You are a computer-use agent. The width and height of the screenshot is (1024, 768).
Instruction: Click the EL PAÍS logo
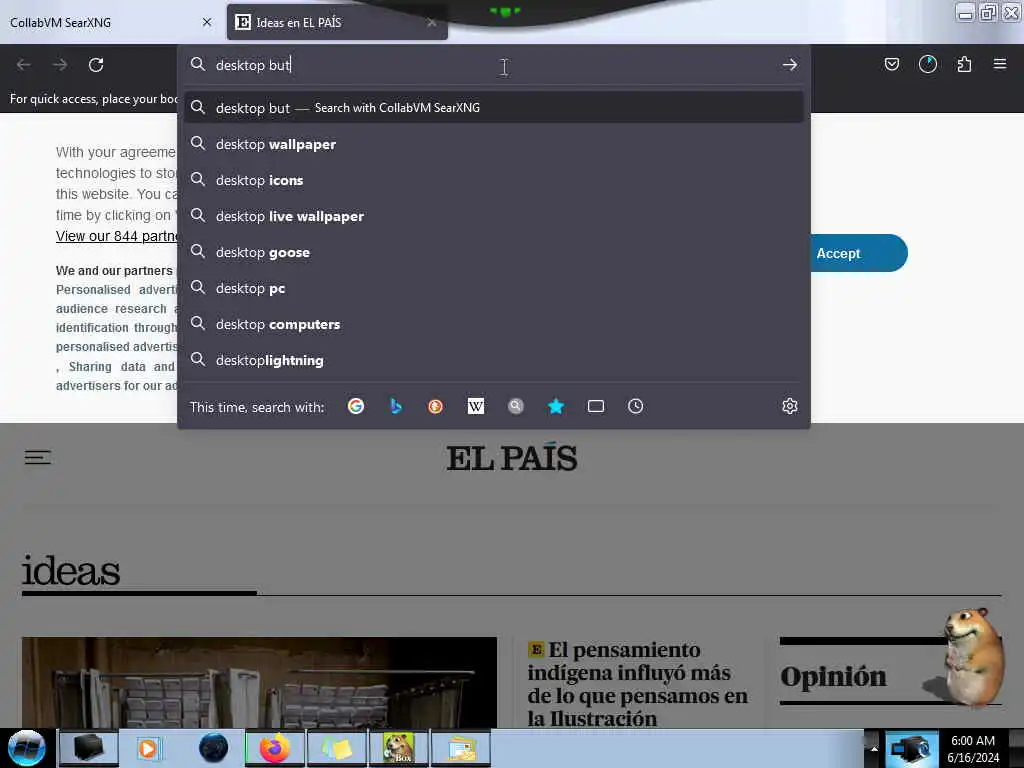511,458
